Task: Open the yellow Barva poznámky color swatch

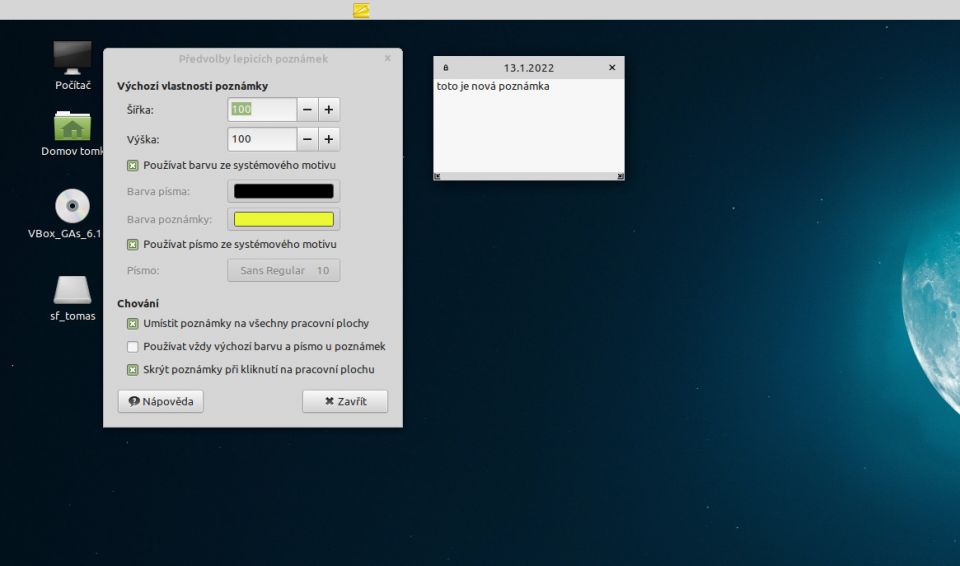Action: [283, 219]
